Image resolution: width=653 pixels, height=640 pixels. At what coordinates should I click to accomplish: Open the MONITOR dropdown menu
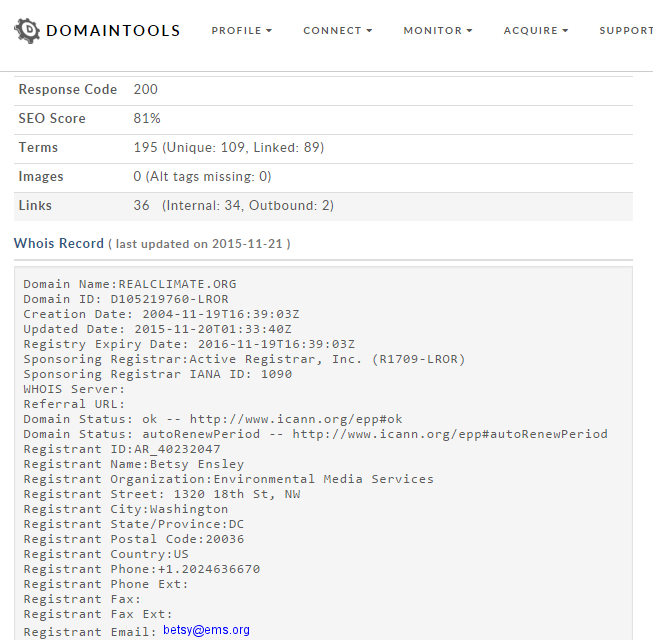(438, 31)
